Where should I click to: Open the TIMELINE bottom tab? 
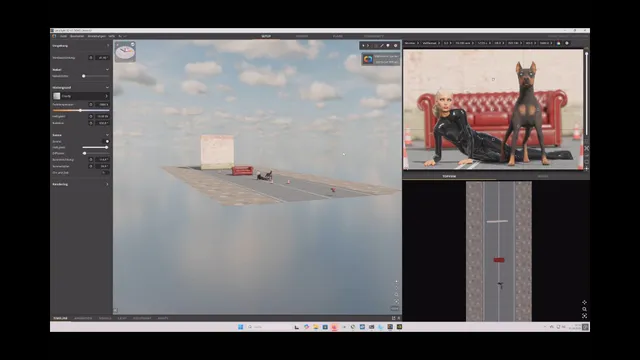[x=60, y=318]
